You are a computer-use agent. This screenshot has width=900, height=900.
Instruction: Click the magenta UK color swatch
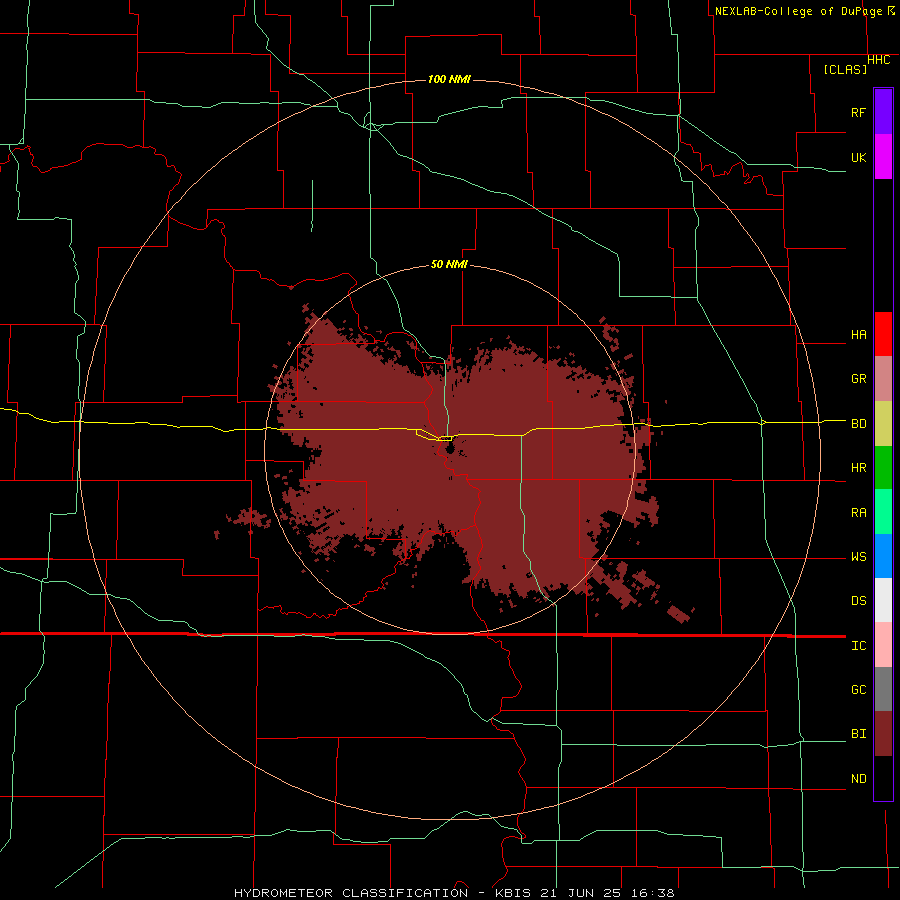pyautogui.click(x=883, y=157)
